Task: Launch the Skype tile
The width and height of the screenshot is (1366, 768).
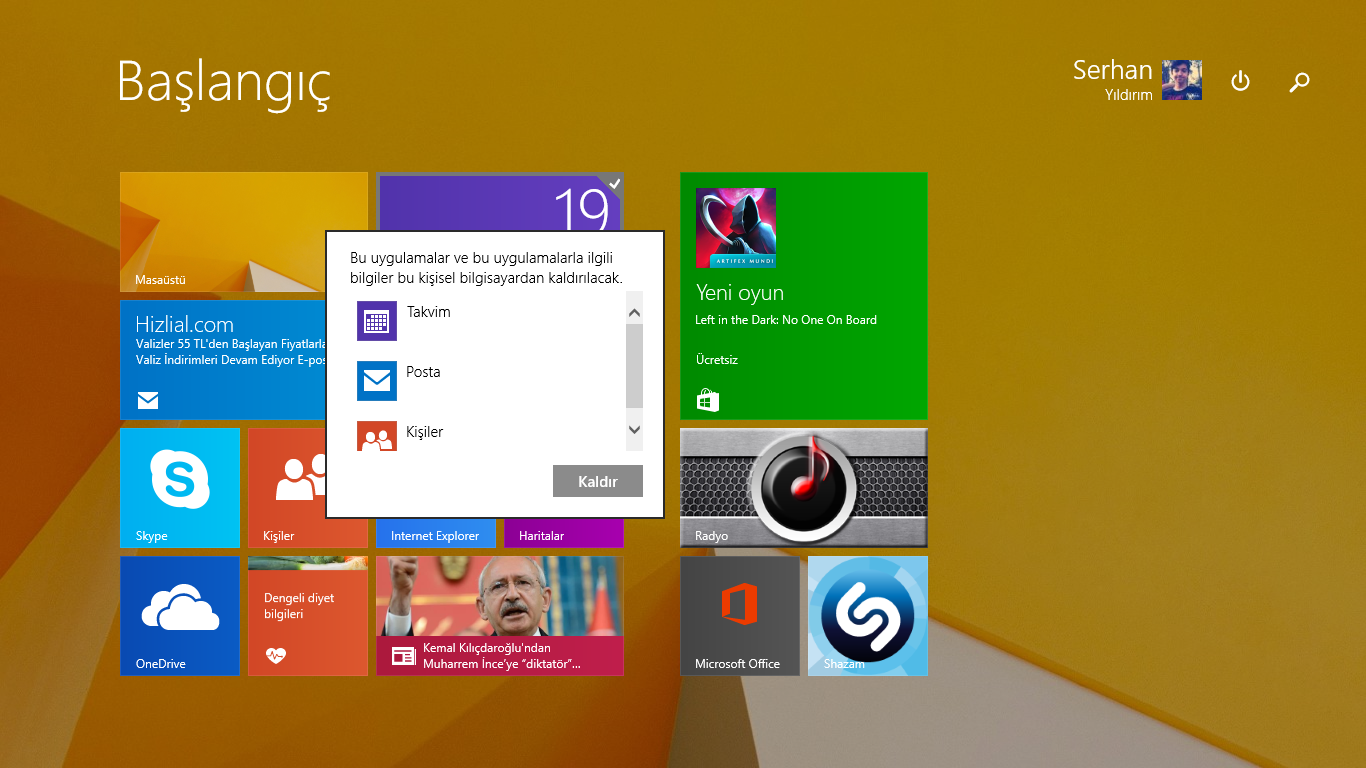Action: 180,488
